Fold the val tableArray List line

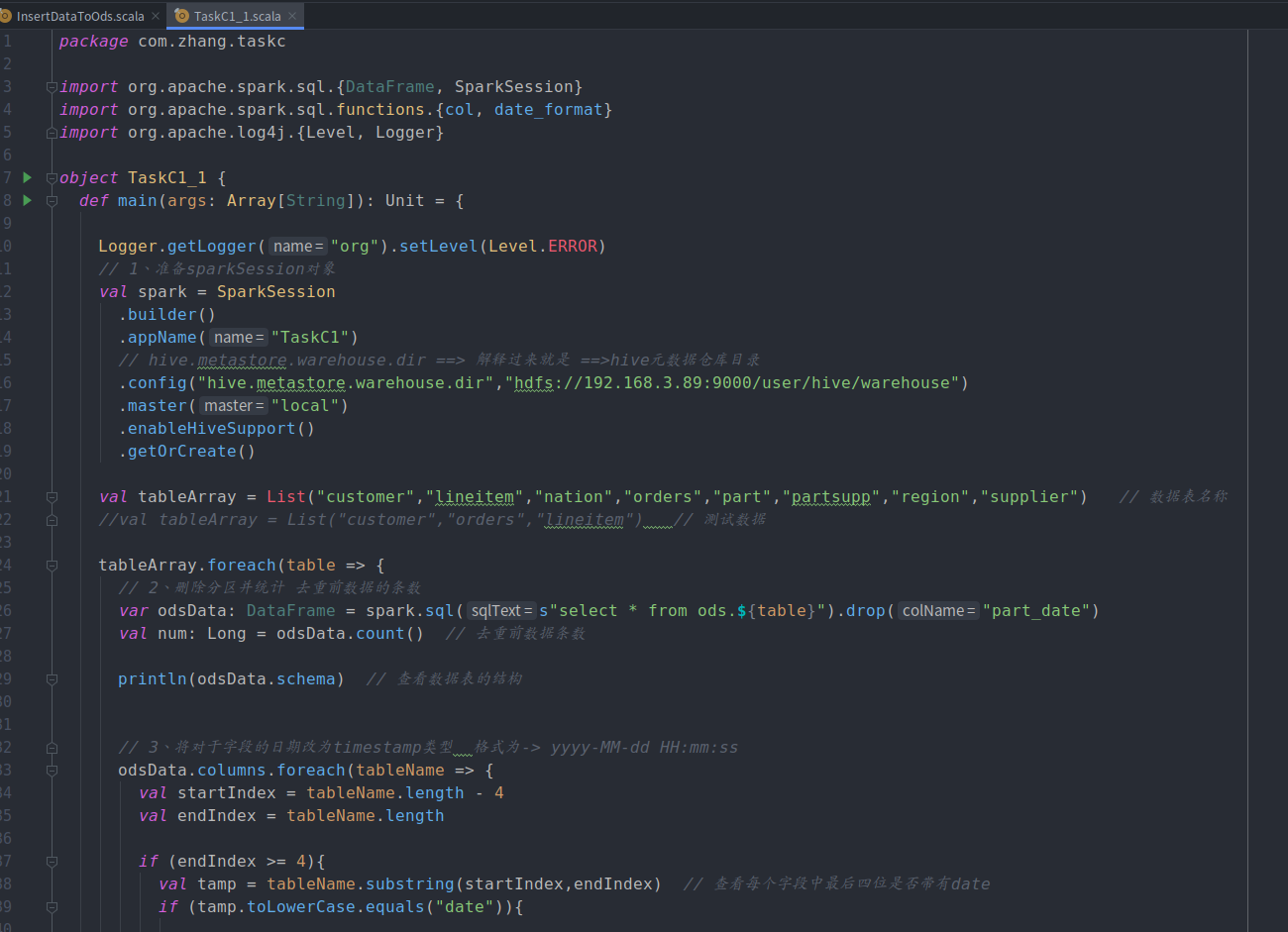click(x=52, y=497)
